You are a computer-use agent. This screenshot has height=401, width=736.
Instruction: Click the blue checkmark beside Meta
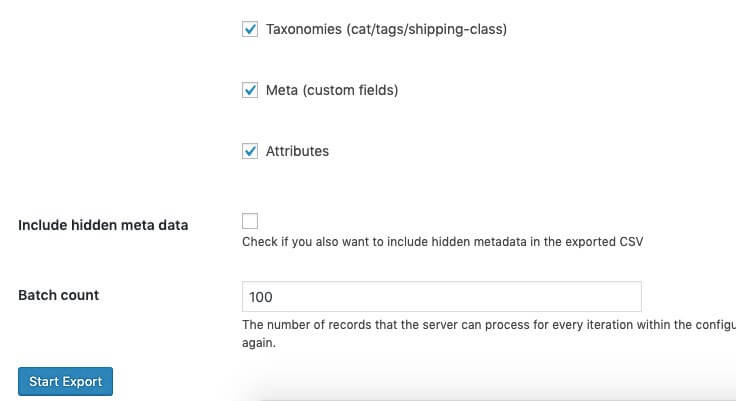[x=250, y=90]
